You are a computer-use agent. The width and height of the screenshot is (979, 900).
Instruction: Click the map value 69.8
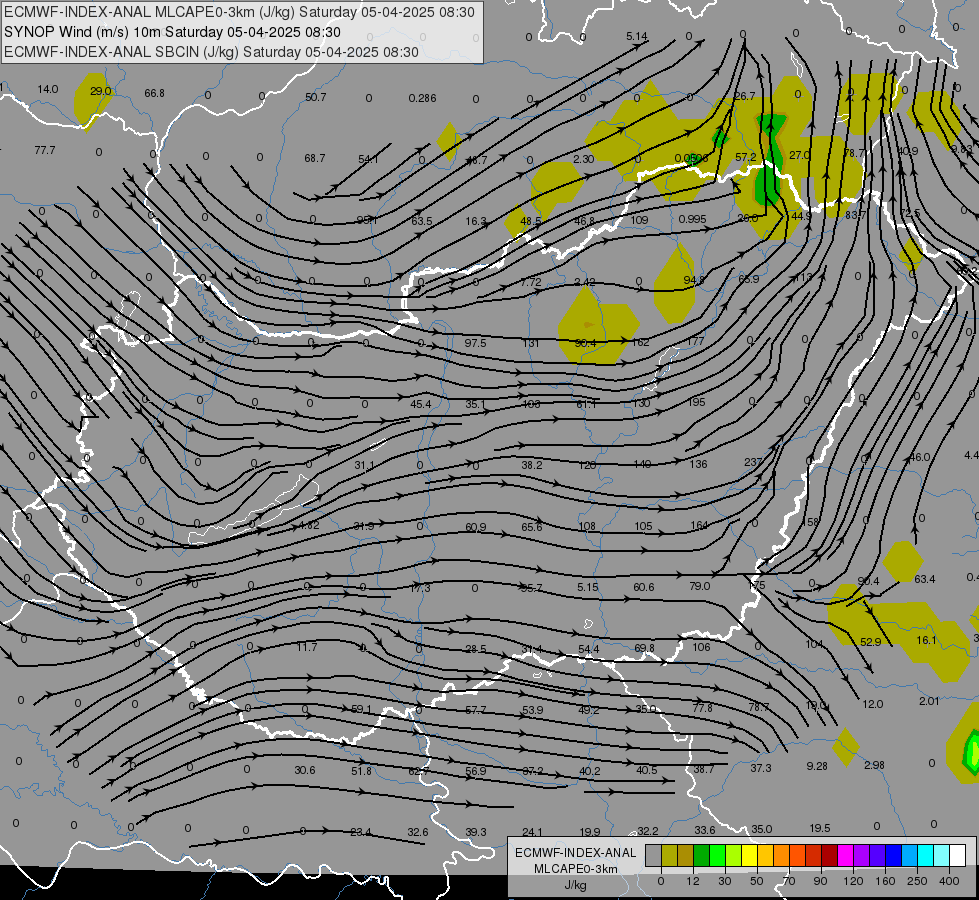644,648
